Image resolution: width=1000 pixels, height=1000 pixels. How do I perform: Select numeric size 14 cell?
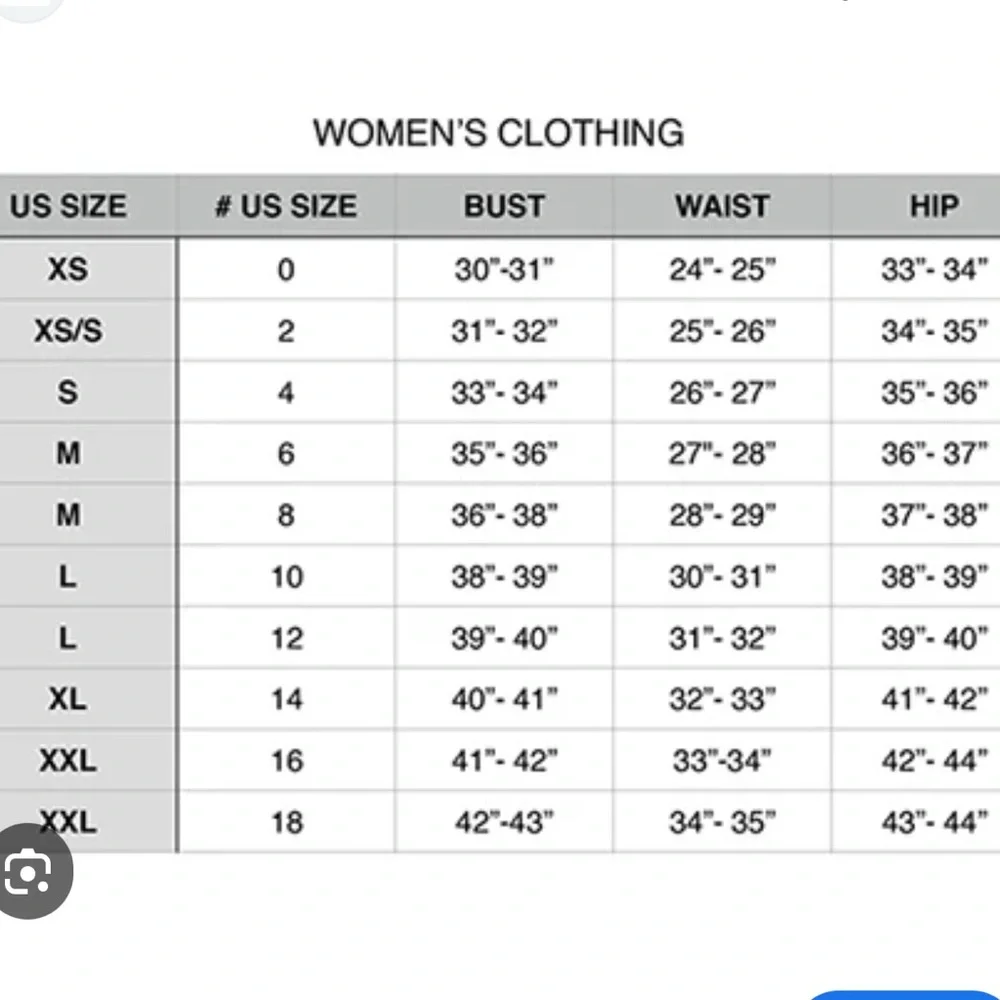tap(286, 699)
